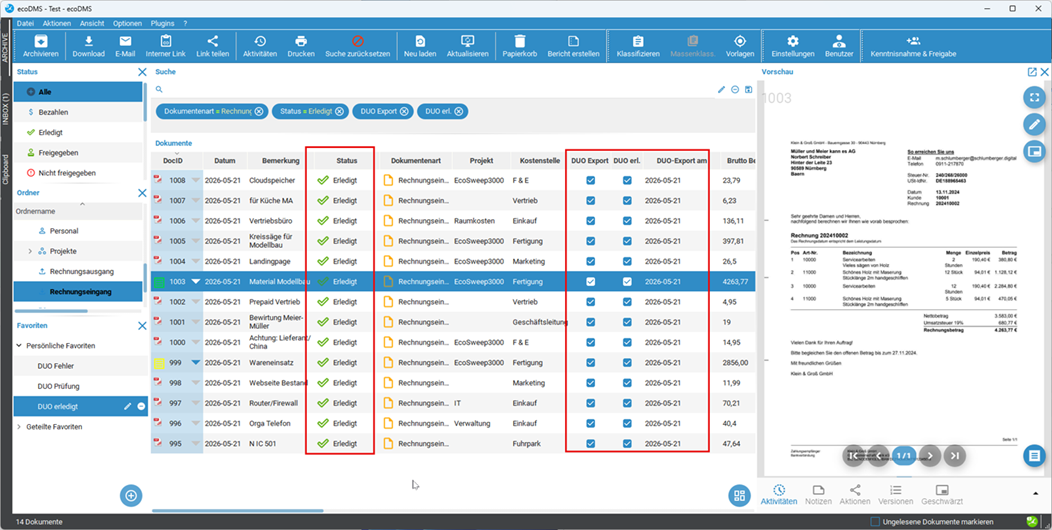Remove the Status = Erledigt filter chip

339,111
